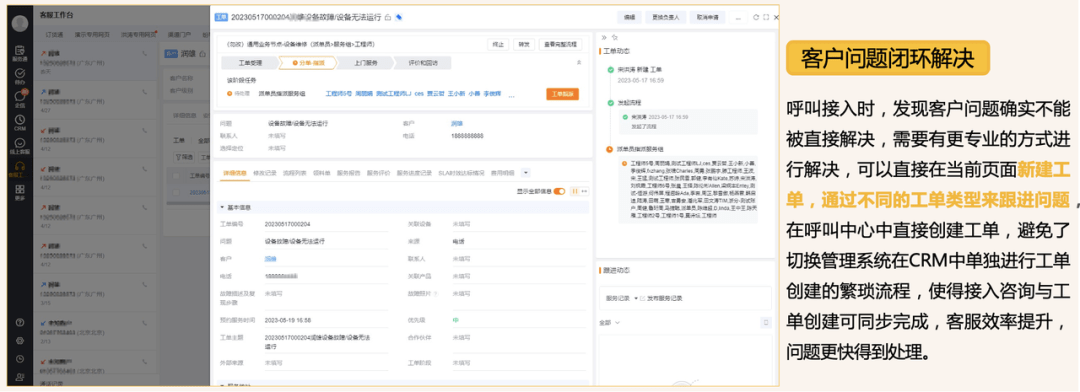Click the help question-mark icon in sidebar bottom
The height and width of the screenshot is (392, 1080).
coord(20,322)
